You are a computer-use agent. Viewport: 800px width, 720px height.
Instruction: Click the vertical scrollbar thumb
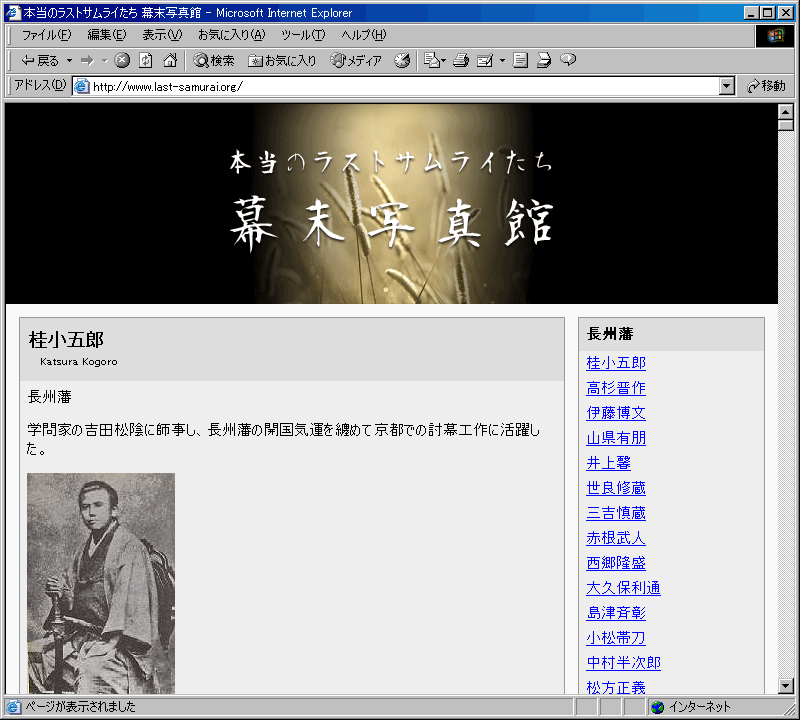(x=786, y=125)
